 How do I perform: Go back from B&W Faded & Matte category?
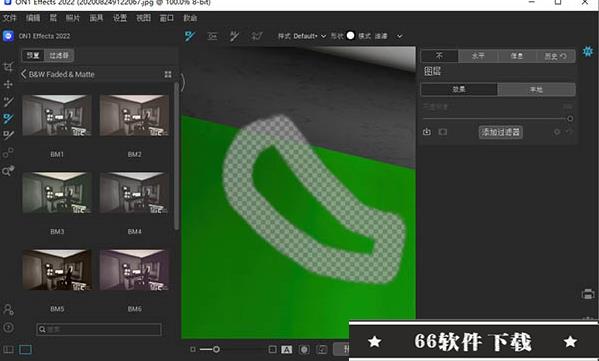tap(23, 74)
